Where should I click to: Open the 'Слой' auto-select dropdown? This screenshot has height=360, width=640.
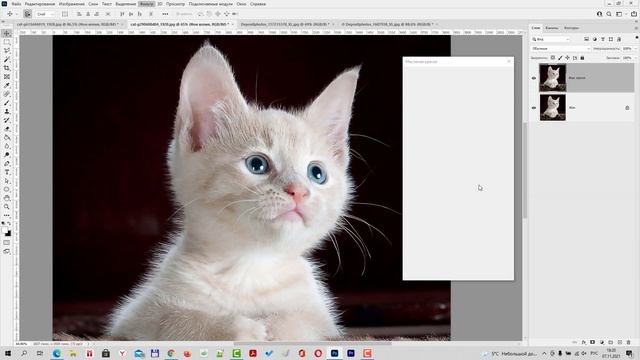coord(45,14)
